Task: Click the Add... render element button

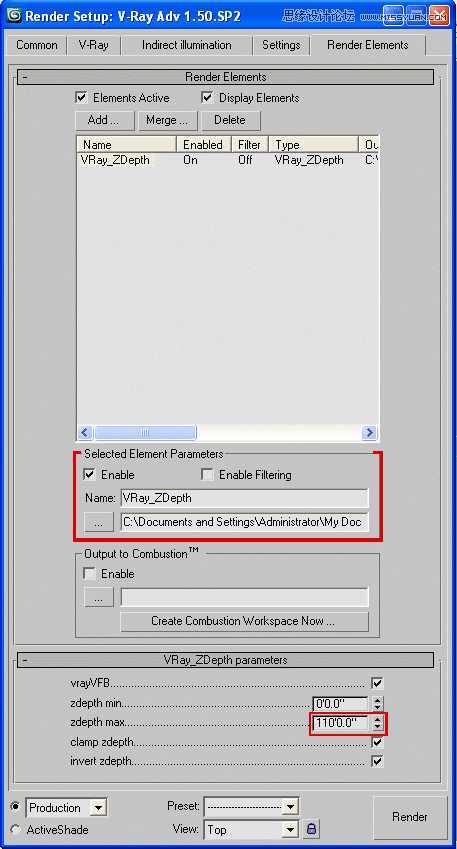Action: click(103, 120)
